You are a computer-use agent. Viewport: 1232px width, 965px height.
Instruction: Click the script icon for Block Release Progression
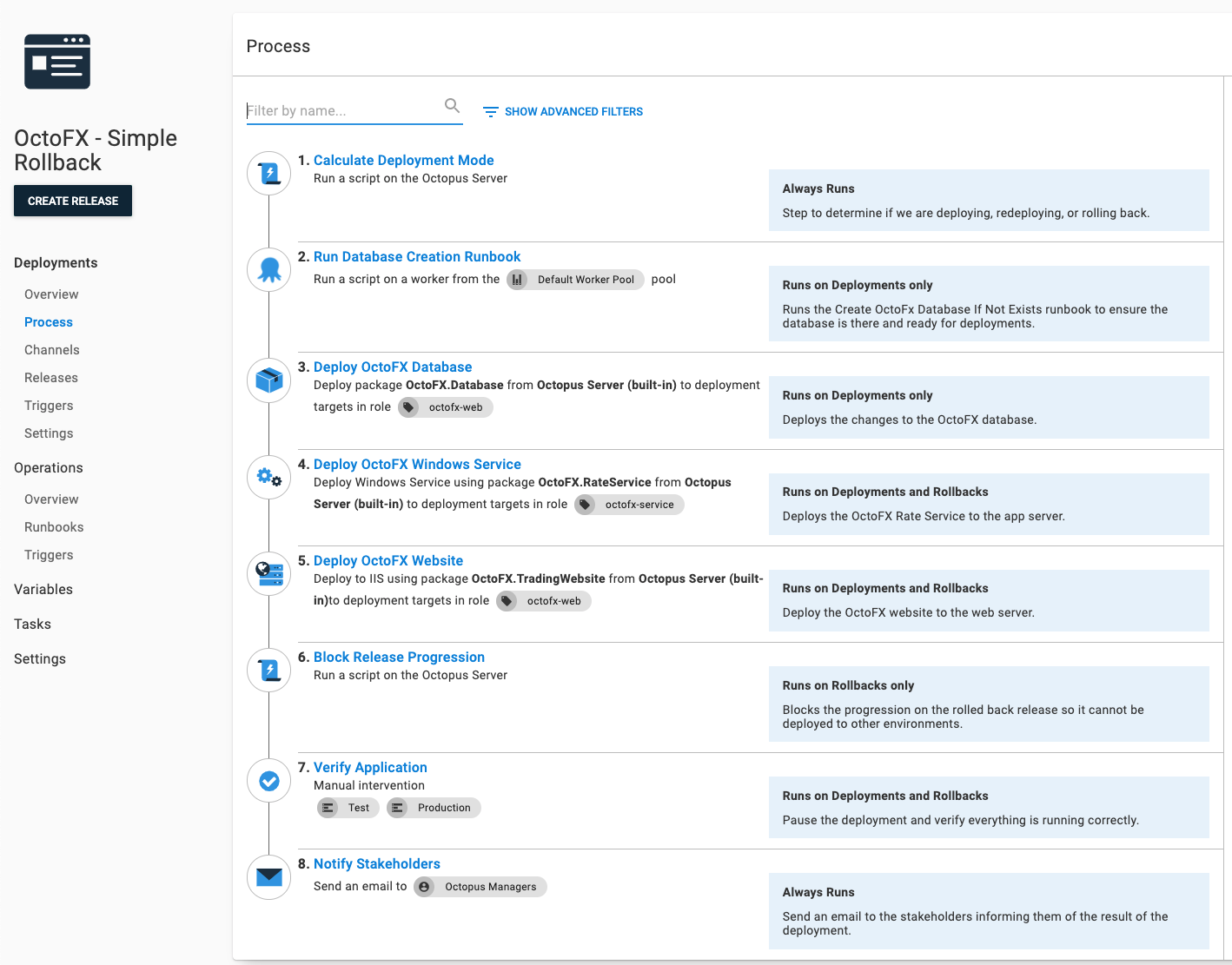pyautogui.click(x=268, y=670)
